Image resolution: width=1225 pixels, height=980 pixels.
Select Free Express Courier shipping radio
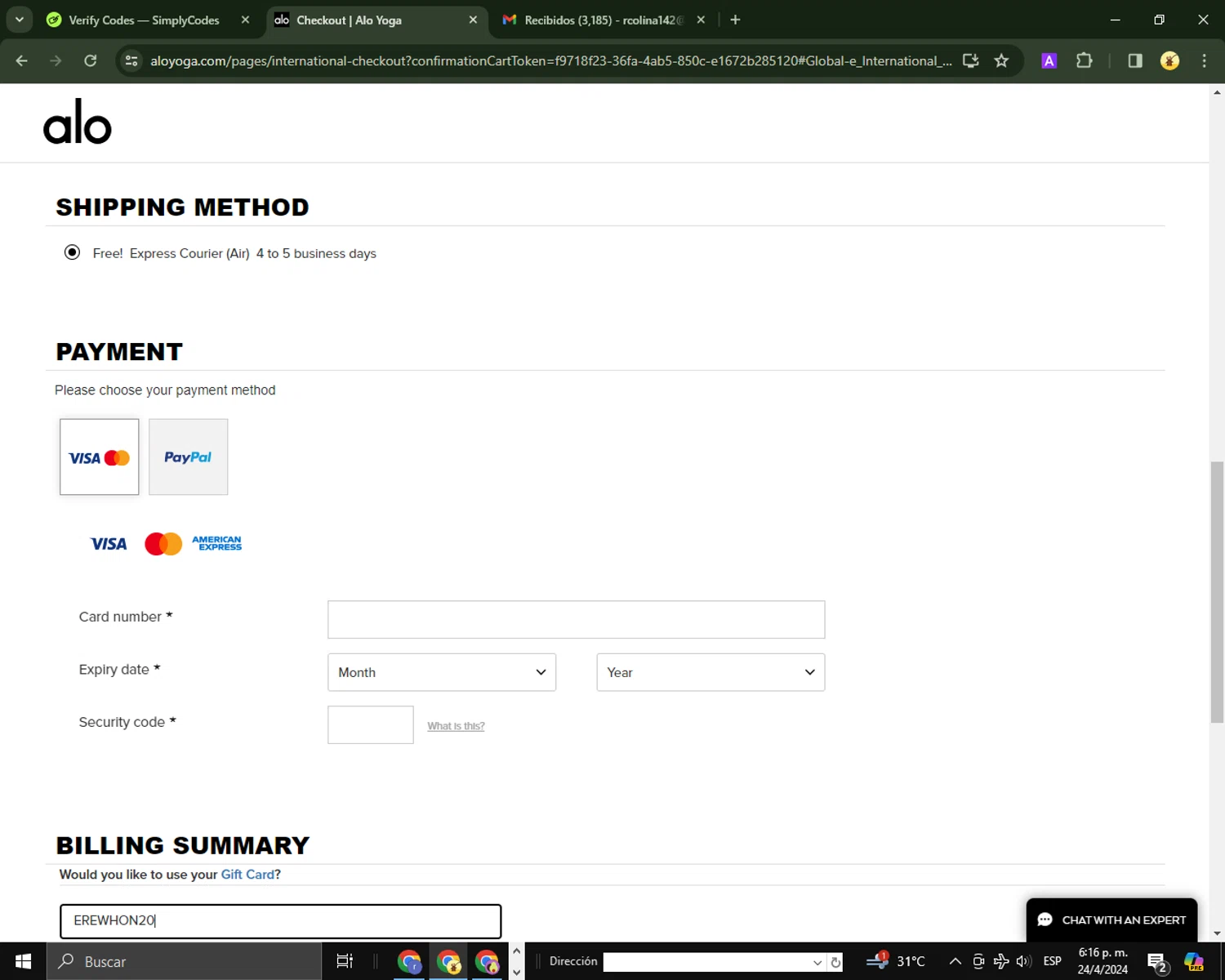click(72, 252)
